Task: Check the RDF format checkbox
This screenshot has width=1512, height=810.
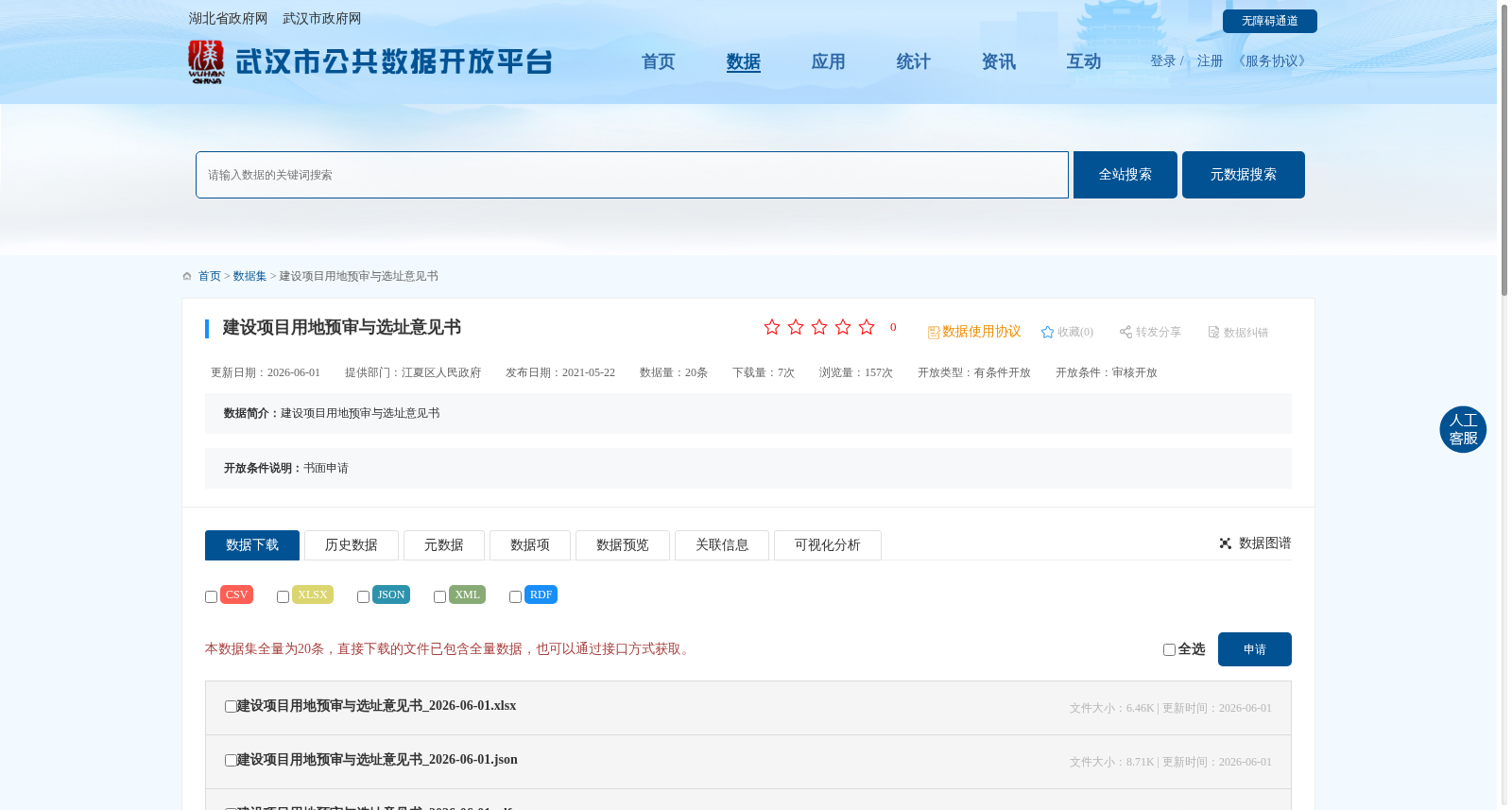Action: pos(515,596)
